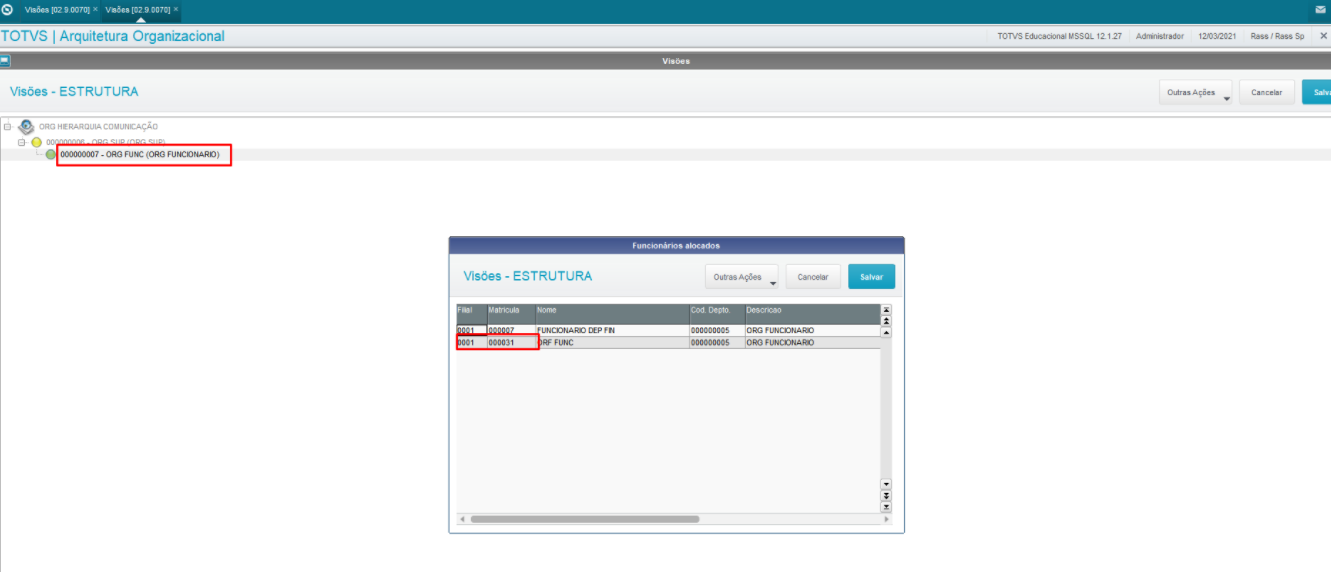Open the mail icon in top-right corner
This screenshot has width=1331, height=572.
coord(1320,9)
